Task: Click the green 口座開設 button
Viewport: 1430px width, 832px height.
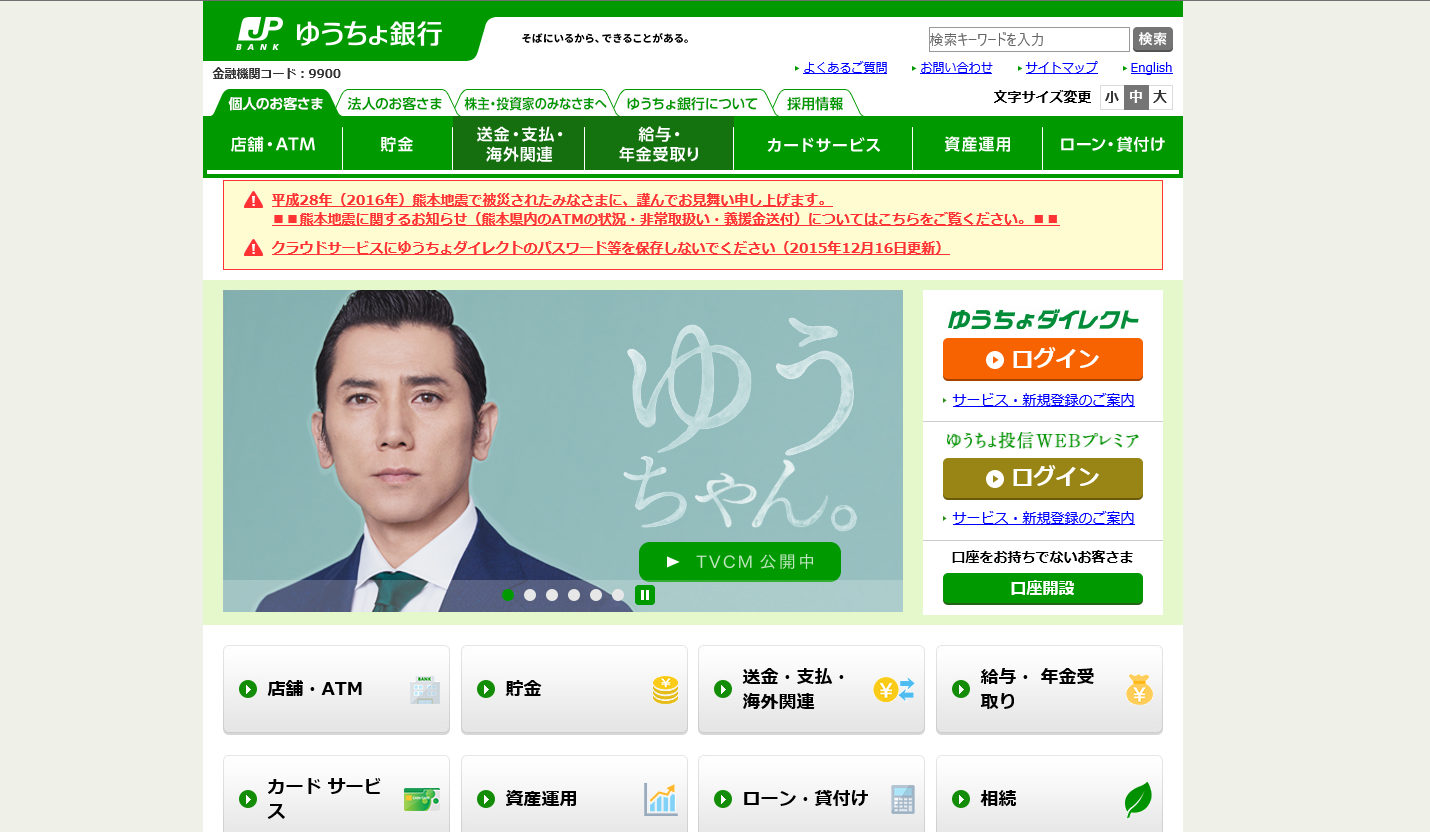Action: pos(1043,589)
